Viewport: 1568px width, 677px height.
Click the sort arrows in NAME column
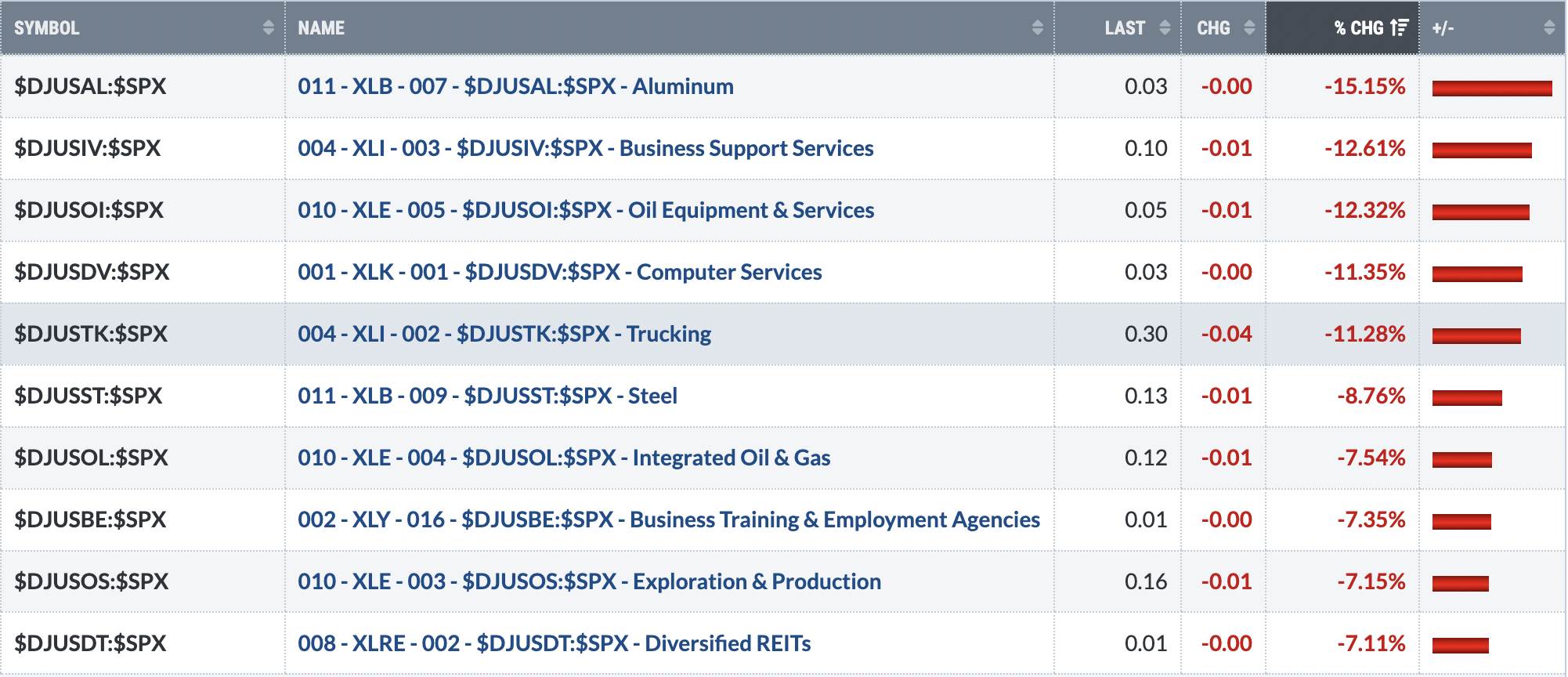[x=1037, y=28]
